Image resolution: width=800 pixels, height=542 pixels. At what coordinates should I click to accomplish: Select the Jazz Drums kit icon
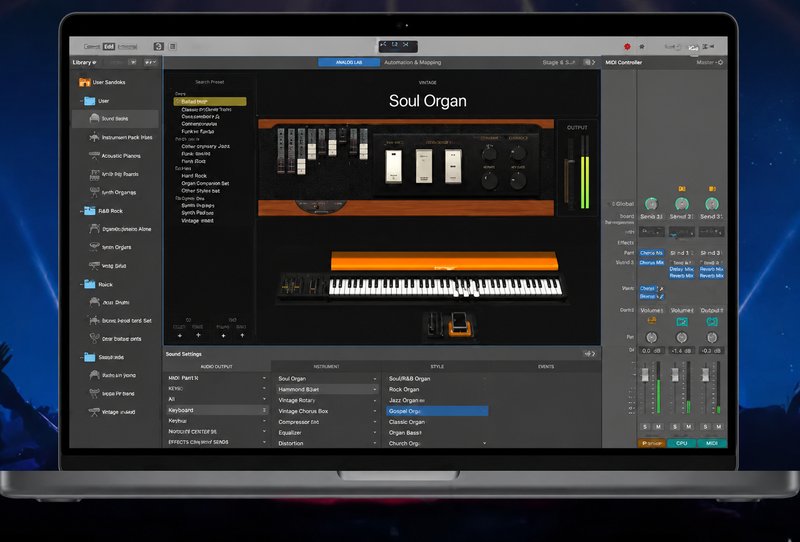[x=94, y=302]
